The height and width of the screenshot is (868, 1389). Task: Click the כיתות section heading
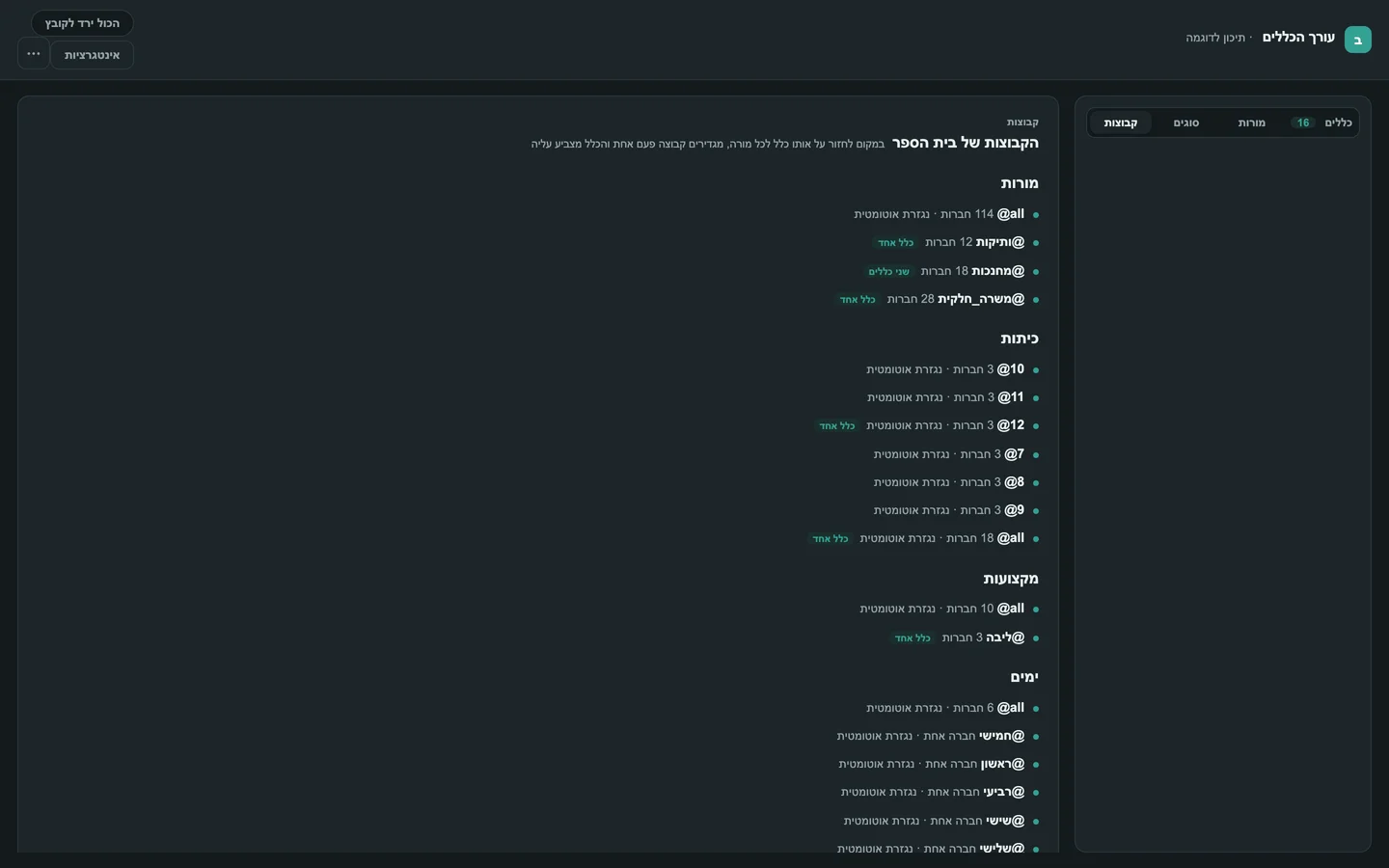pyautogui.click(x=1020, y=339)
